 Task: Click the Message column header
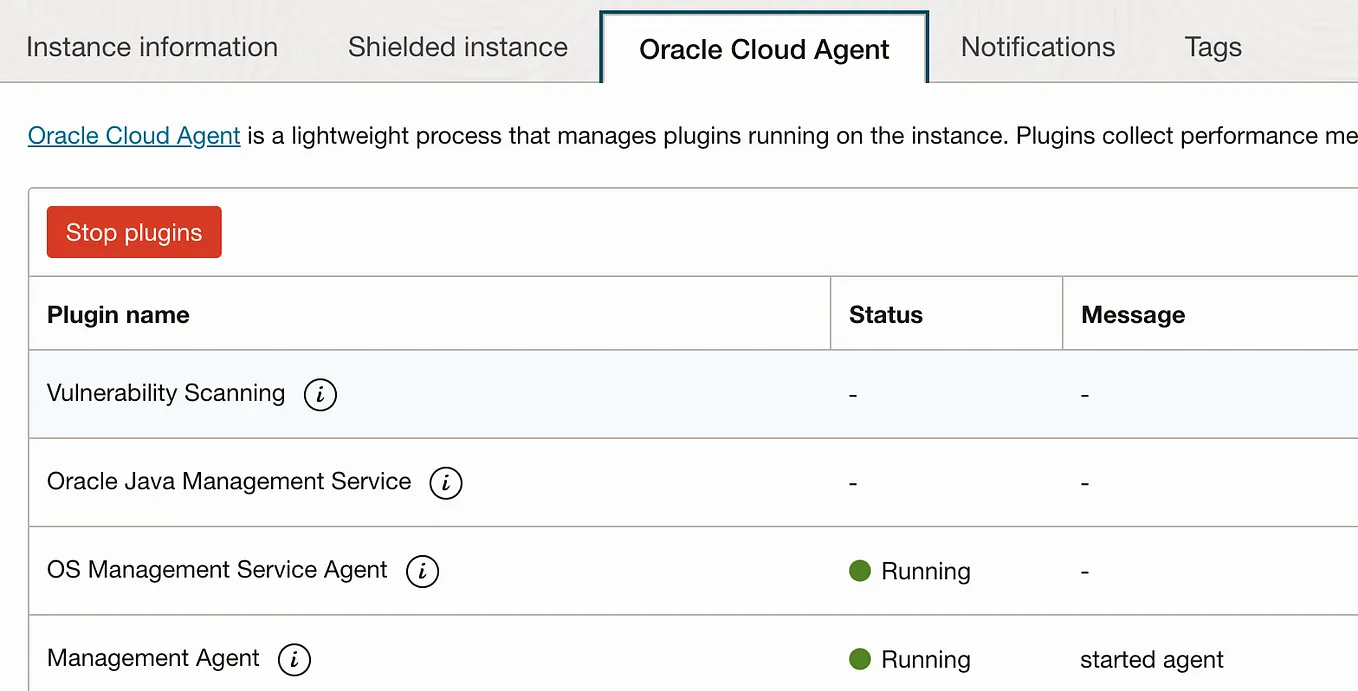coord(1133,315)
